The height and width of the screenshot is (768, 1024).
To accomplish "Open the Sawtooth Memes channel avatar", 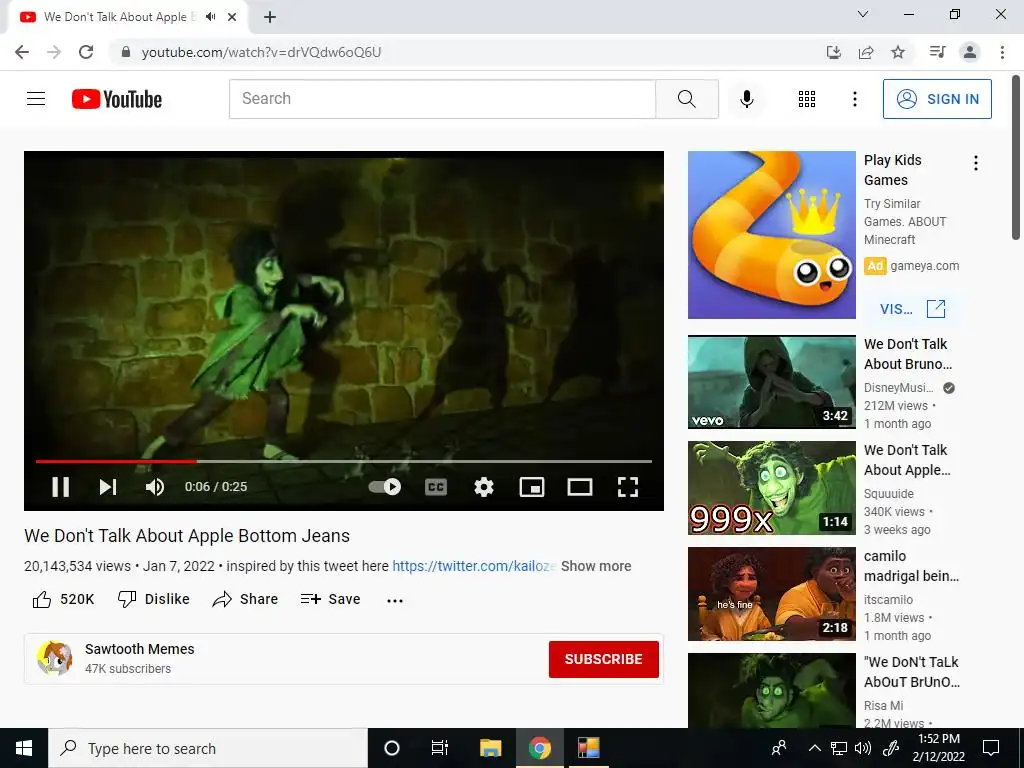I will pos(54,658).
